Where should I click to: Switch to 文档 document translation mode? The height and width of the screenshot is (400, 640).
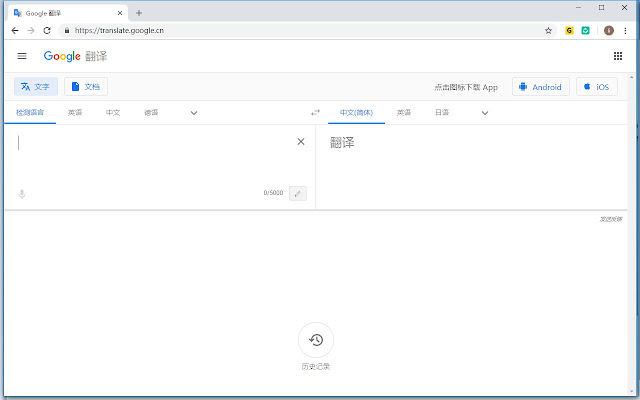[x=86, y=87]
